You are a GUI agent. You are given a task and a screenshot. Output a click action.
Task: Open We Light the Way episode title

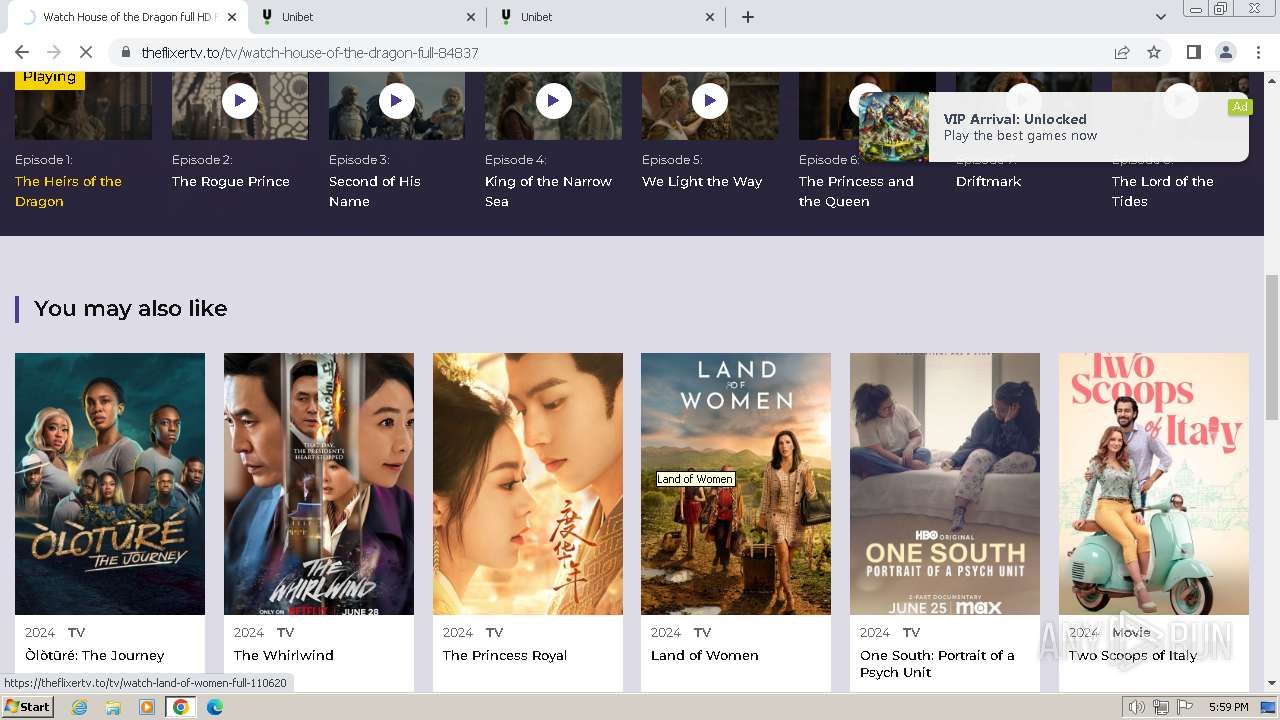click(x=702, y=181)
